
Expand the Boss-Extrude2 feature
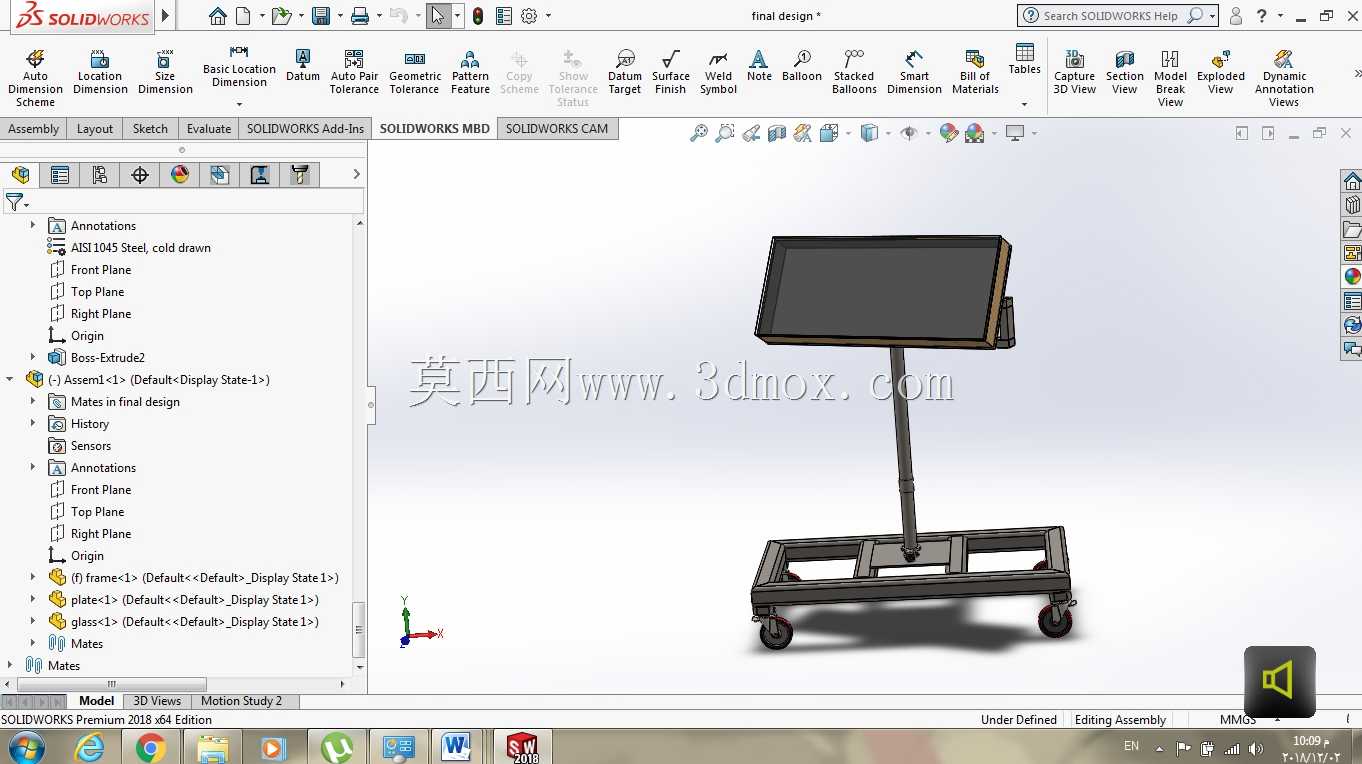click(33, 358)
